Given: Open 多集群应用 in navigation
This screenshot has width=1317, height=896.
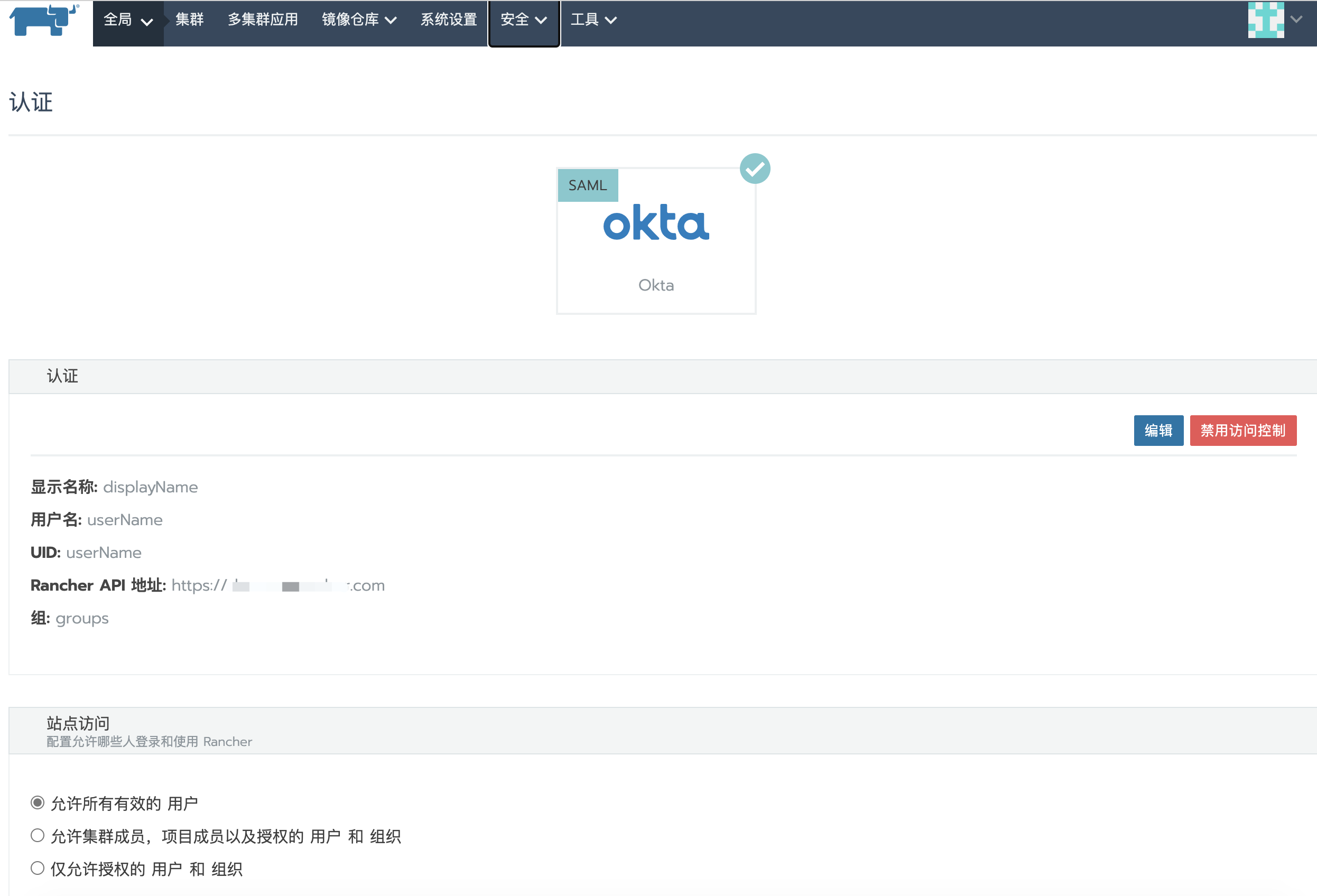Looking at the screenshot, I should pos(263,20).
